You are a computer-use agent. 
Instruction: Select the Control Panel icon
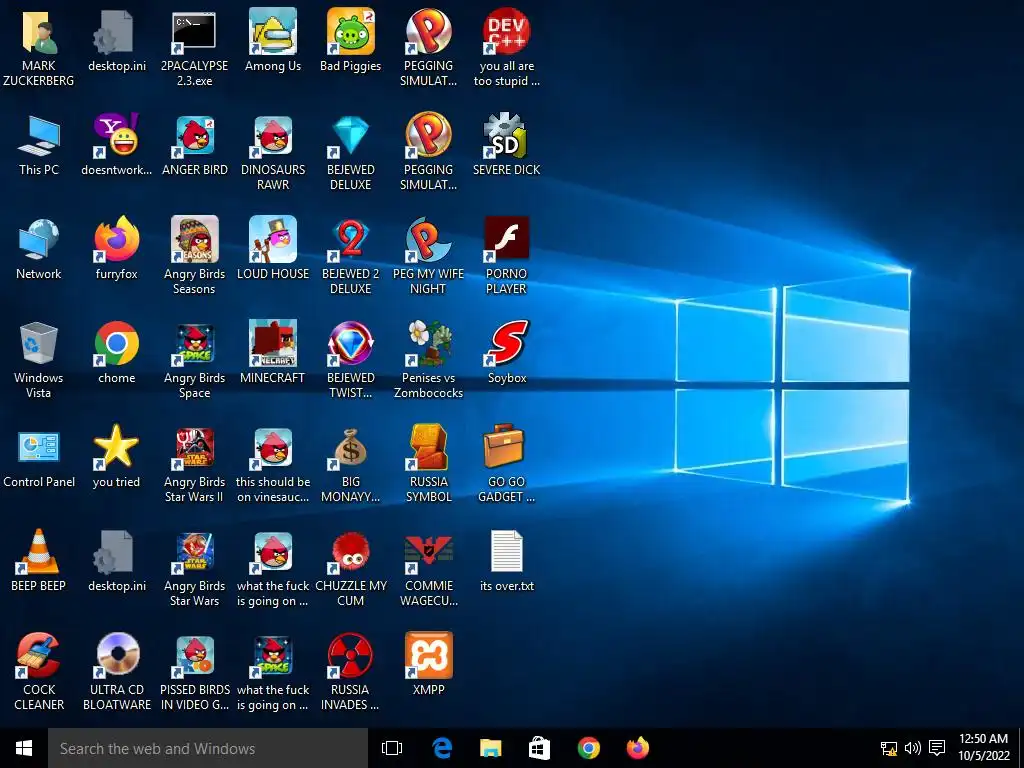tap(39, 448)
